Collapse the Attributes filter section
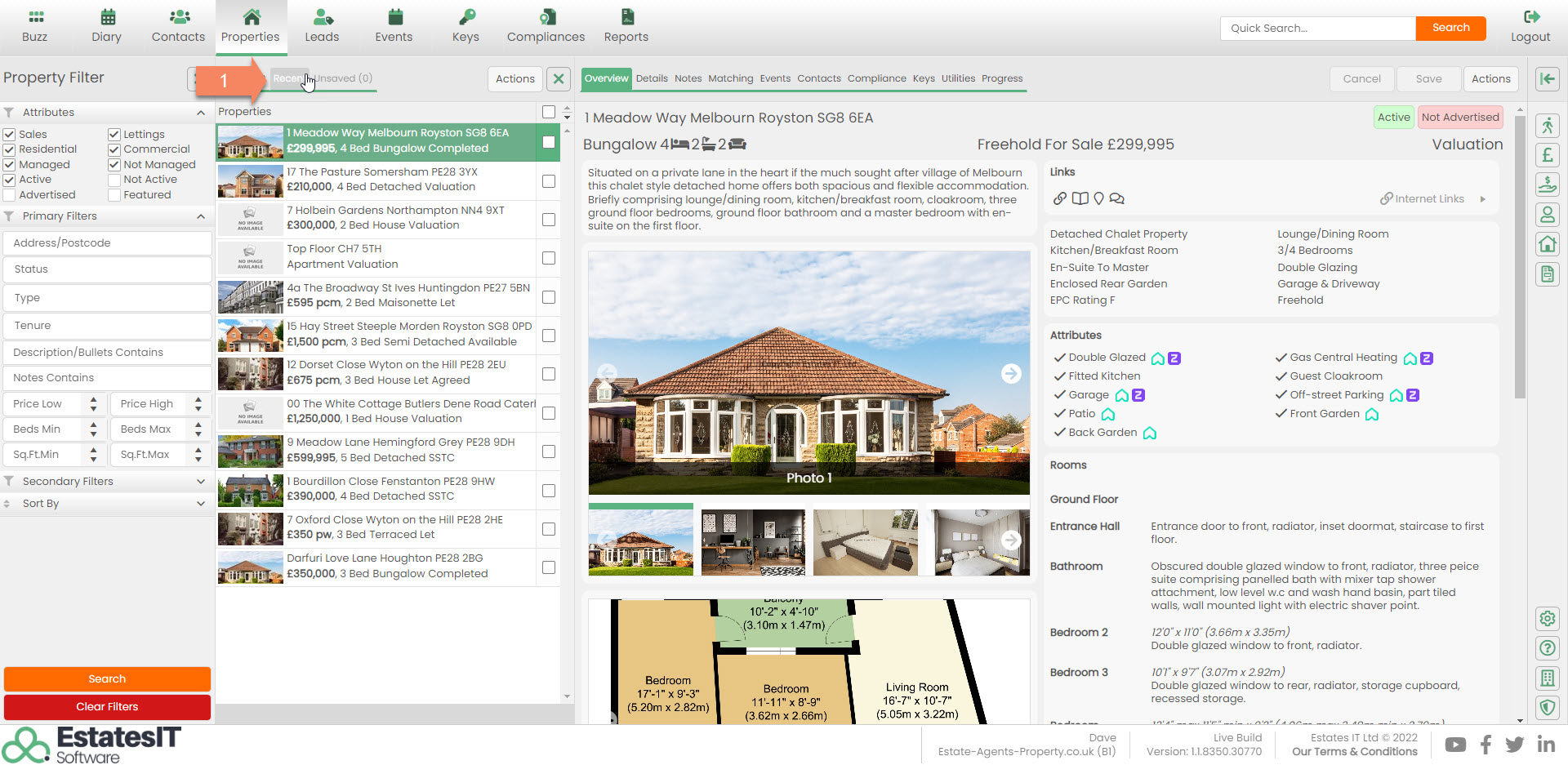The width and height of the screenshot is (1568, 765). (201, 113)
